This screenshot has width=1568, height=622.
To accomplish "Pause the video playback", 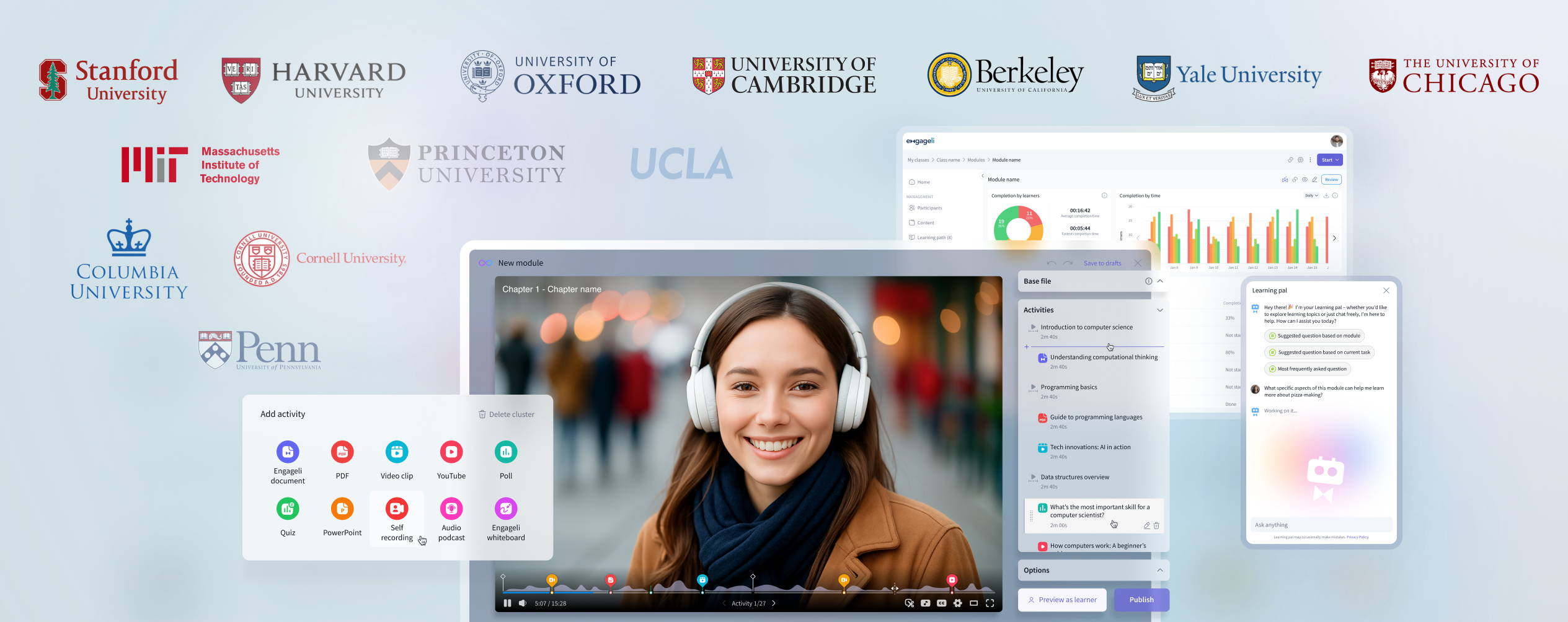I will point(507,603).
